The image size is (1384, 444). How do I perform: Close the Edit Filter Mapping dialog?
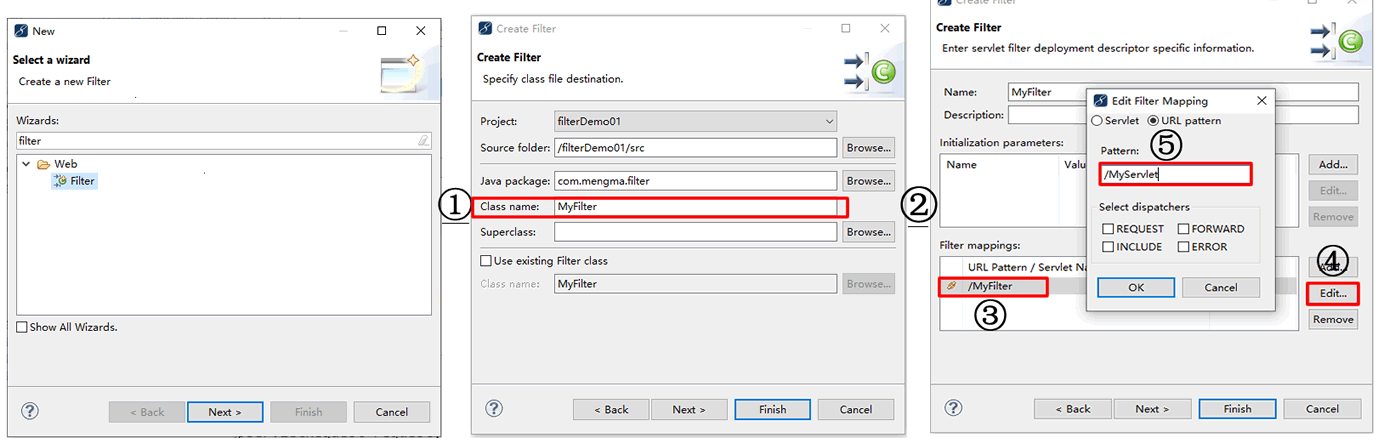pyautogui.click(x=1262, y=101)
